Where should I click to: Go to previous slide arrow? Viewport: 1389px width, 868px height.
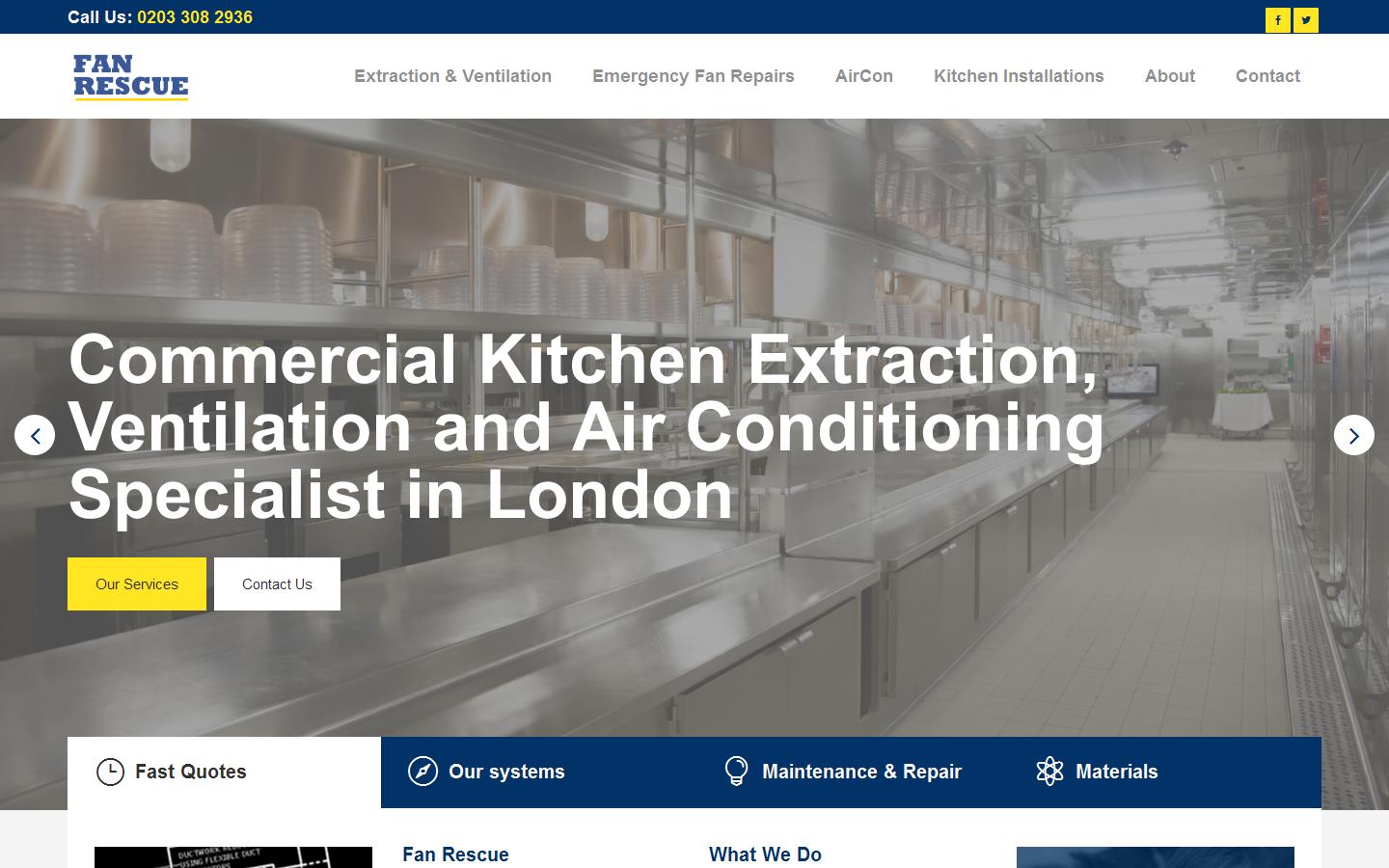tap(35, 436)
